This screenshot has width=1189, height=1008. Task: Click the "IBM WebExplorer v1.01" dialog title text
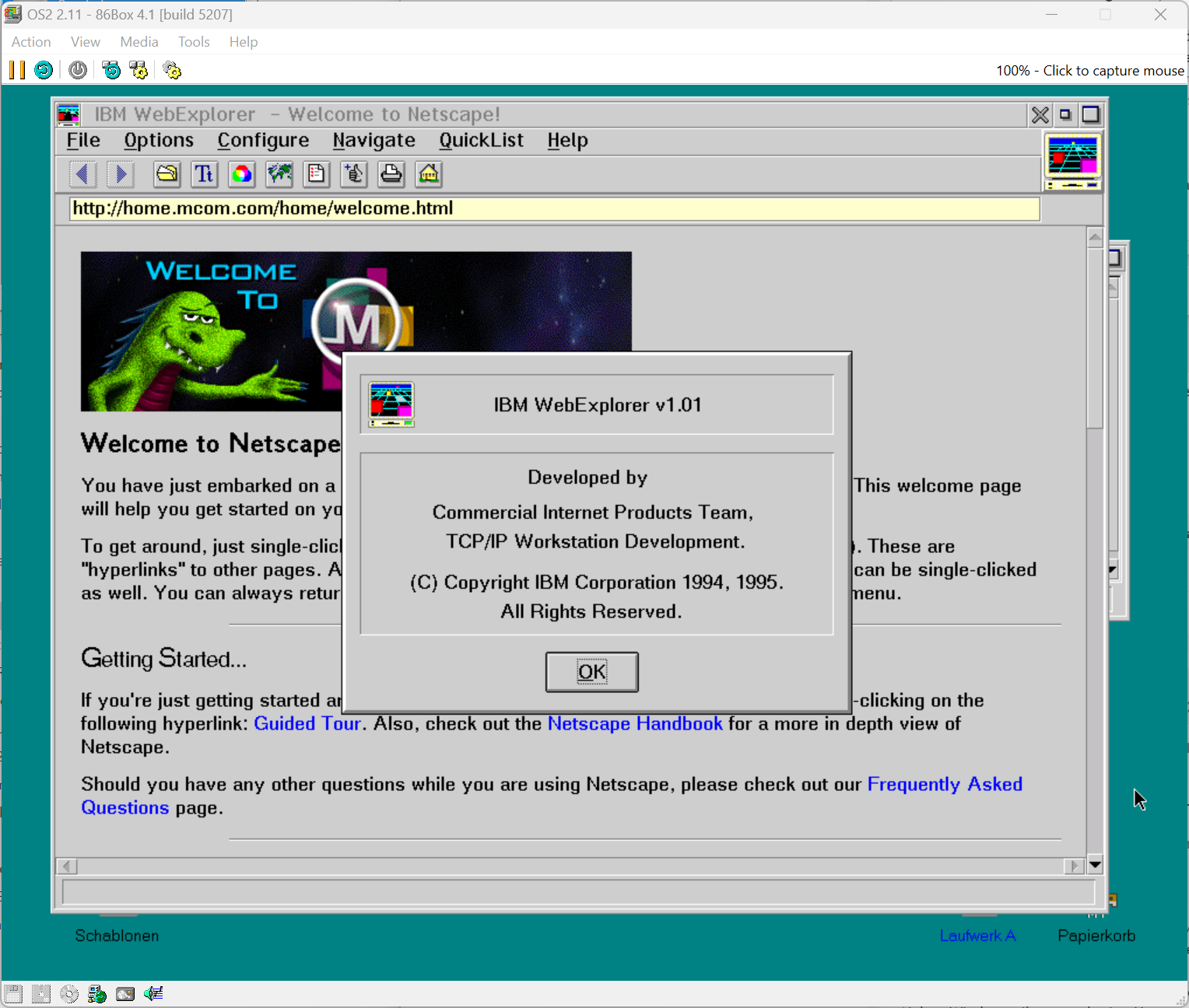click(x=598, y=405)
